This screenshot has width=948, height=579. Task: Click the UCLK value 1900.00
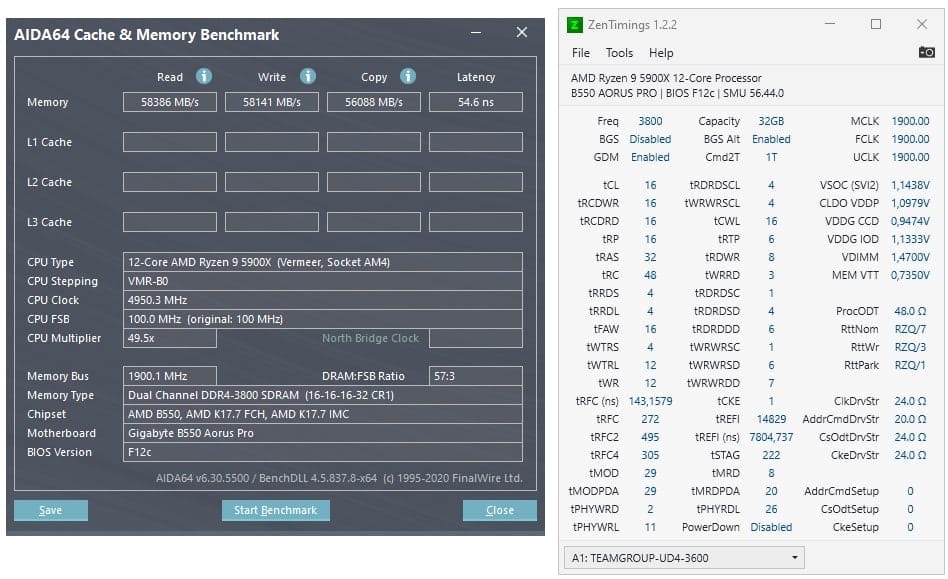coord(910,157)
